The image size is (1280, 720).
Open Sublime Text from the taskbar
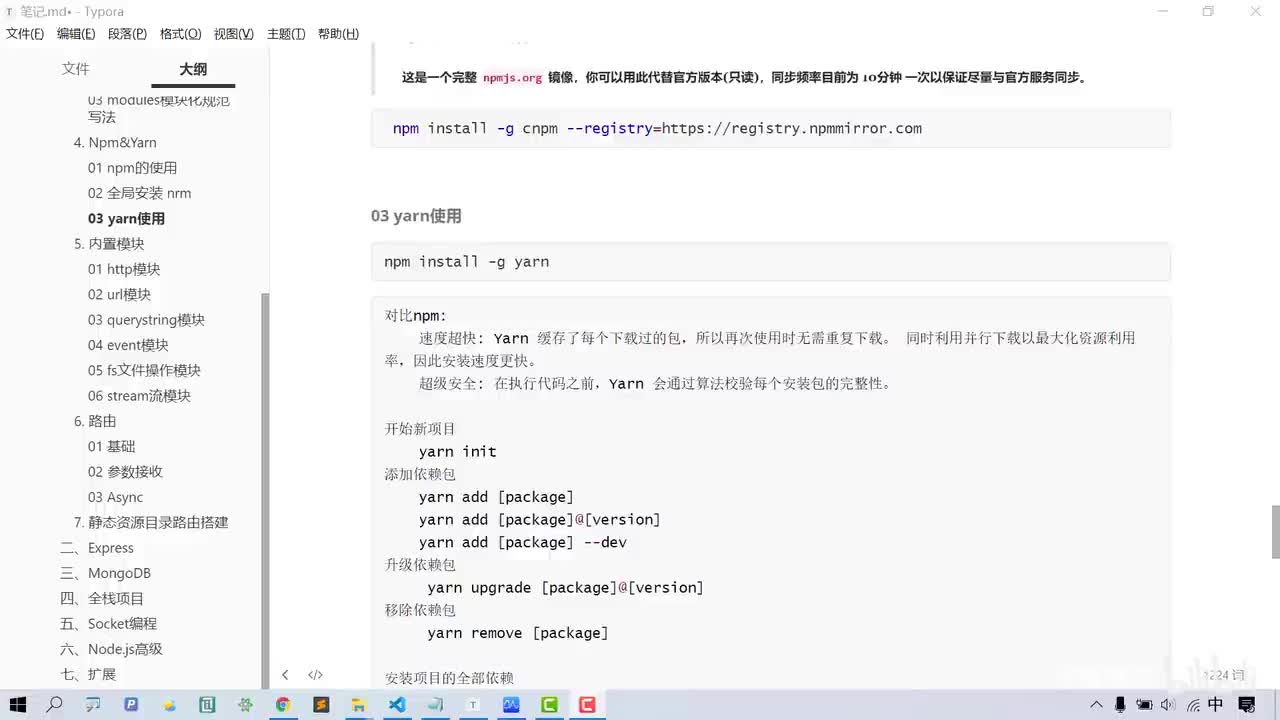click(321, 705)
